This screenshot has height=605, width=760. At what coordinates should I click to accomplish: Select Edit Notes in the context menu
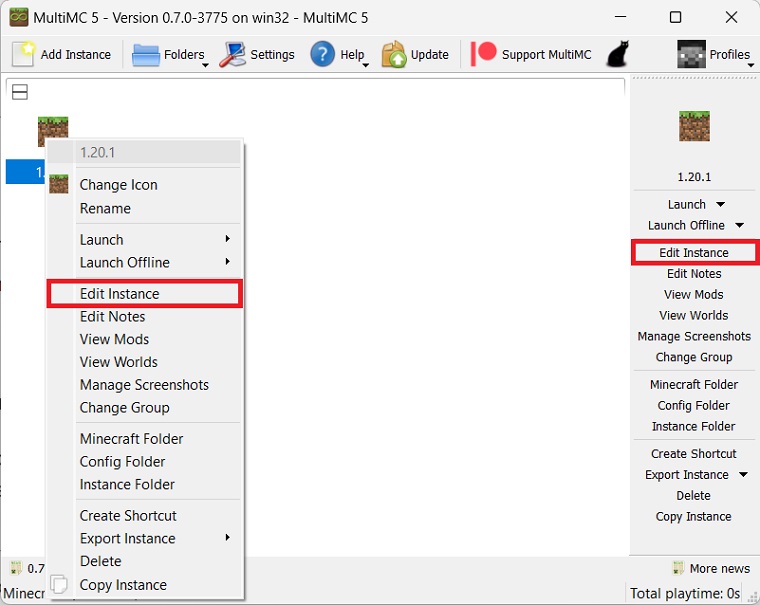click(144, 317)
